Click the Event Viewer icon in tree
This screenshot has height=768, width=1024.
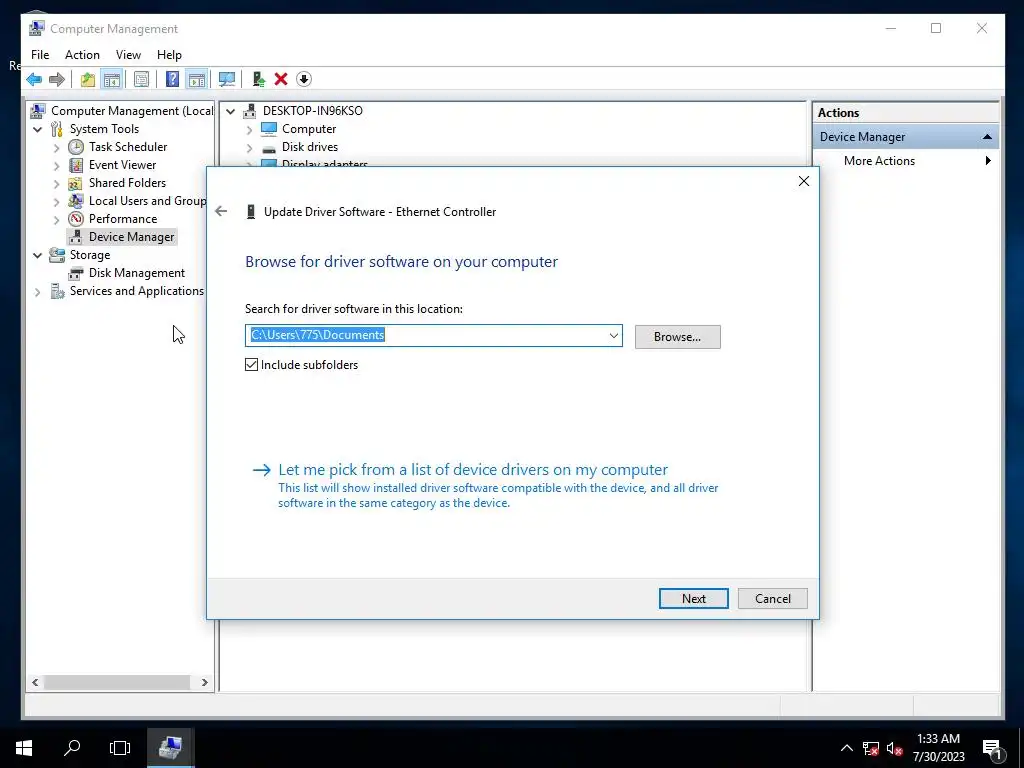[76, 165]
